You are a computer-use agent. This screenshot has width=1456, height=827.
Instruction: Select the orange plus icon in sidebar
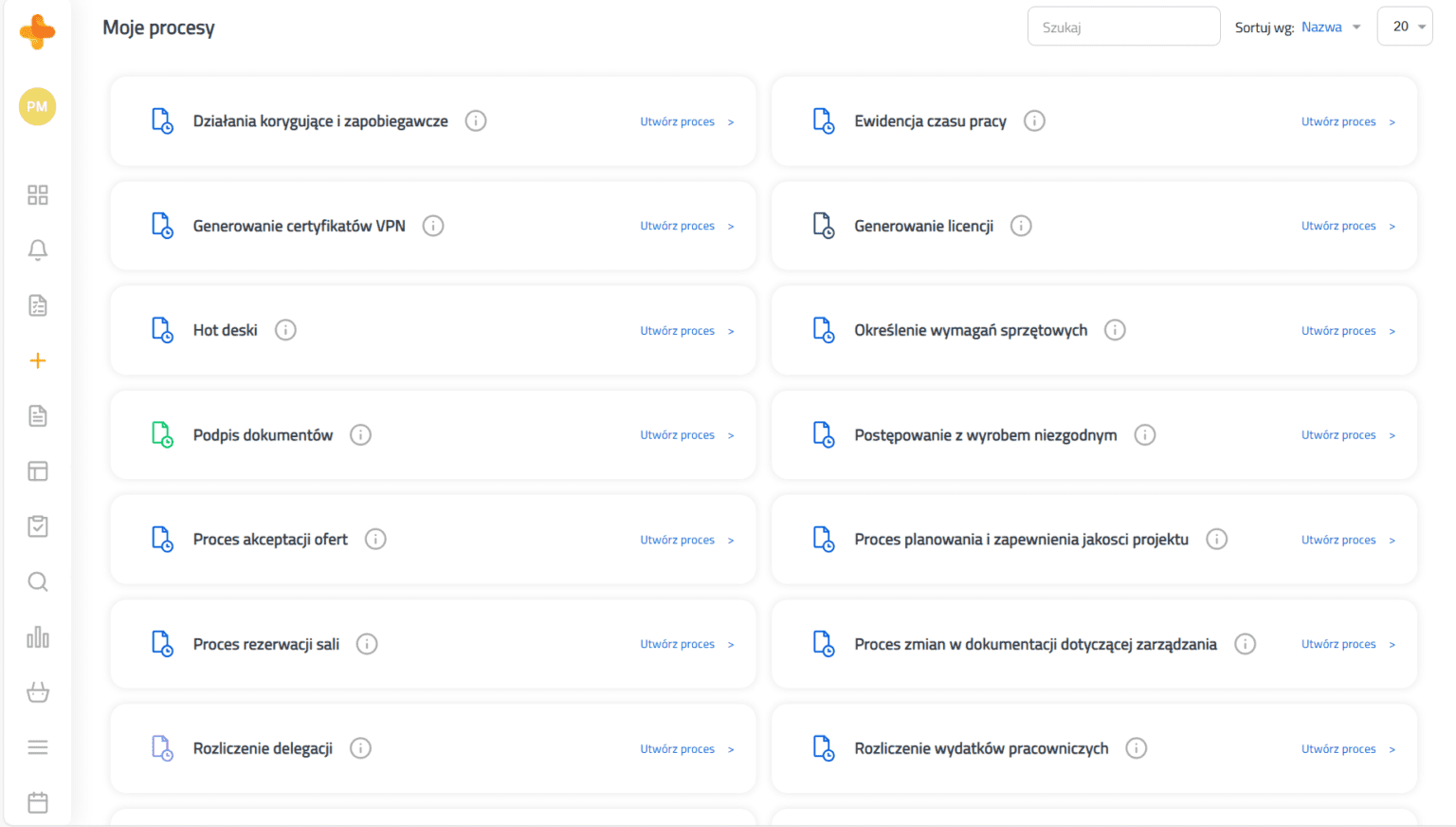point(37,360)
